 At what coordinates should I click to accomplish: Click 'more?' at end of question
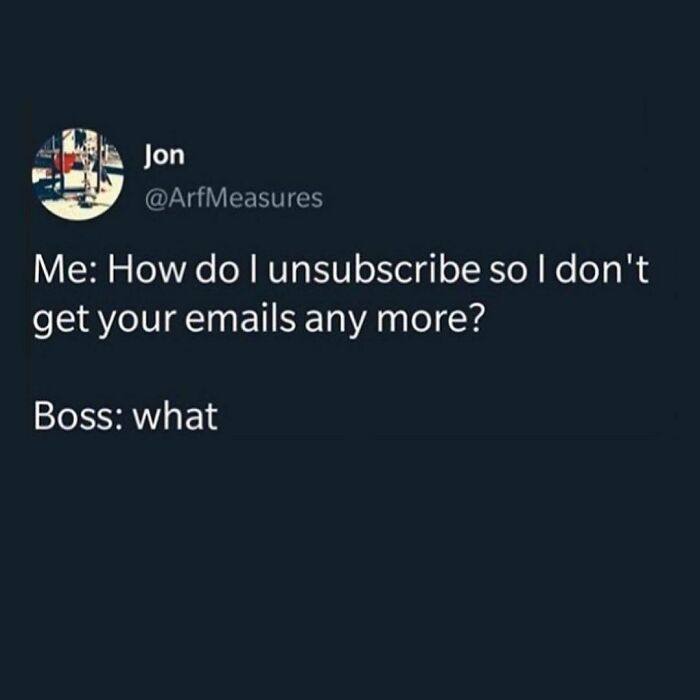(x=430, y=320)
